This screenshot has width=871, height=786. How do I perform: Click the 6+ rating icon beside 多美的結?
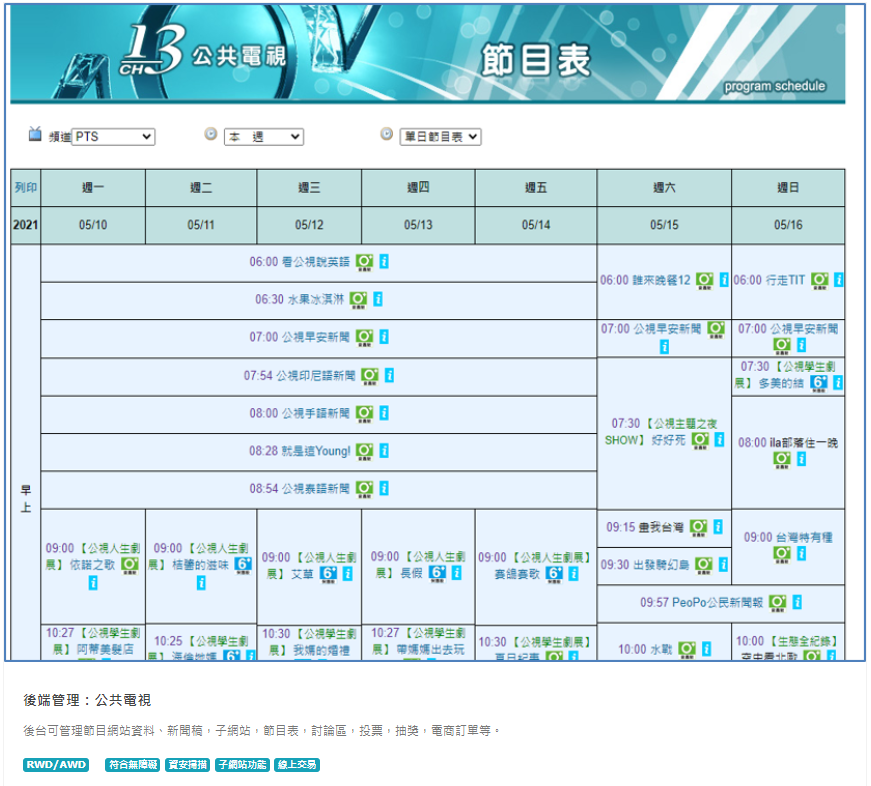tap(819, 383)
